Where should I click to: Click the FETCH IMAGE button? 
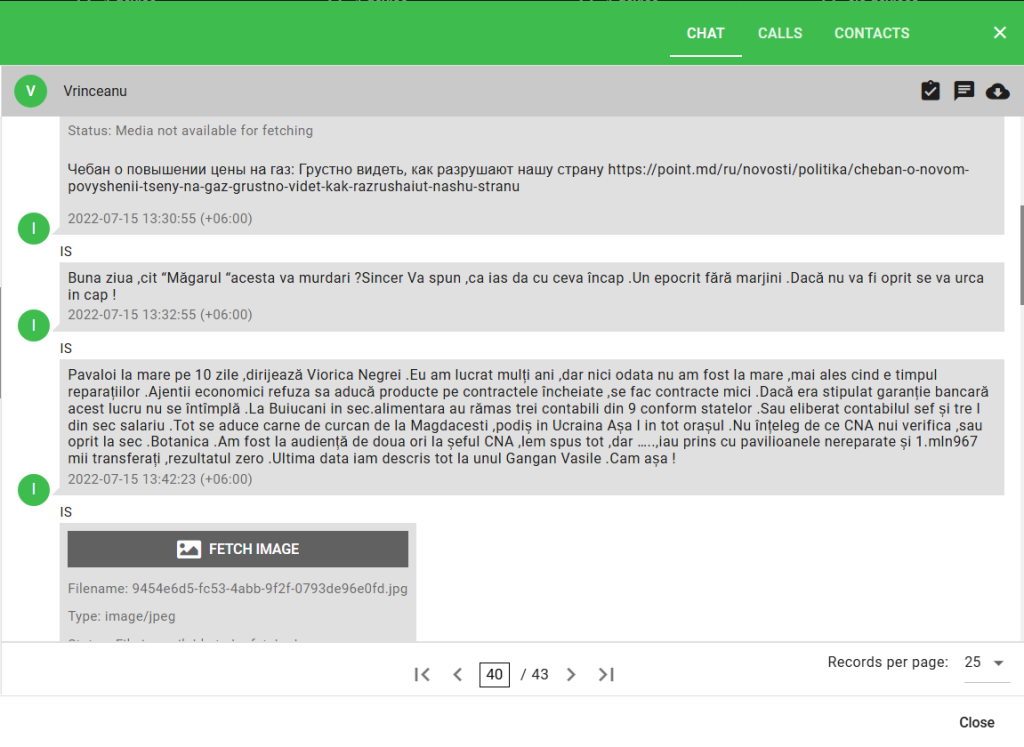tap(238, 549)
